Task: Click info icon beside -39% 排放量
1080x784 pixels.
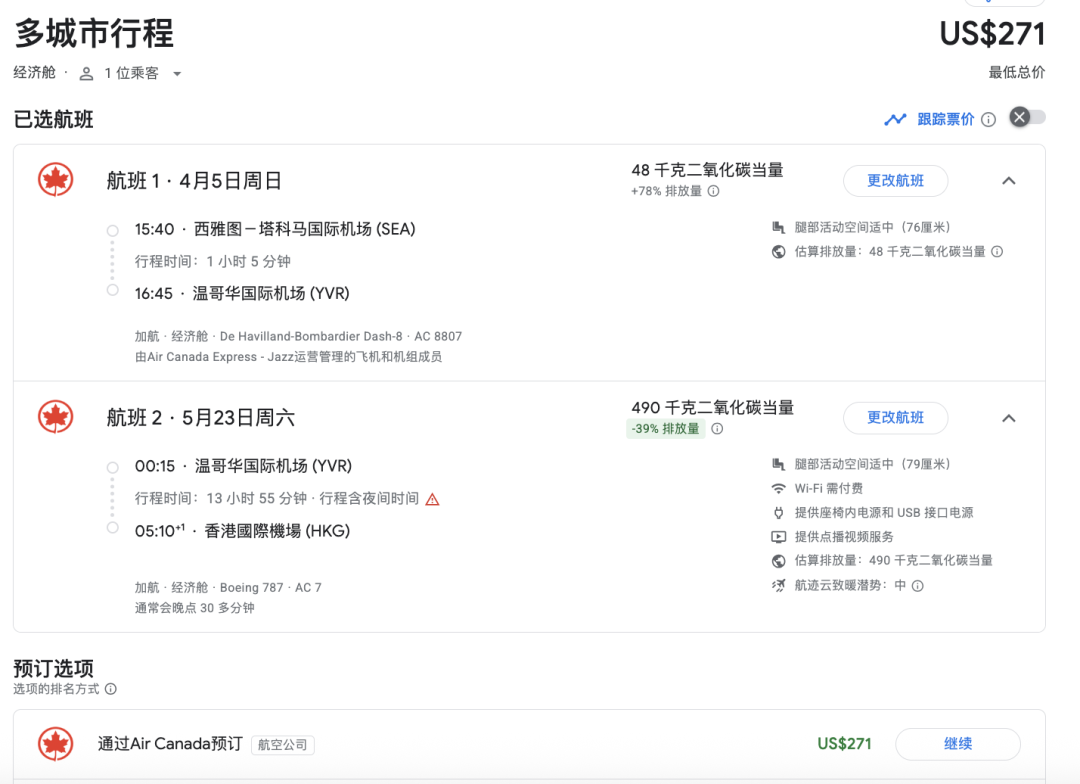Action: pyautogui.click(x=717, y=429)
